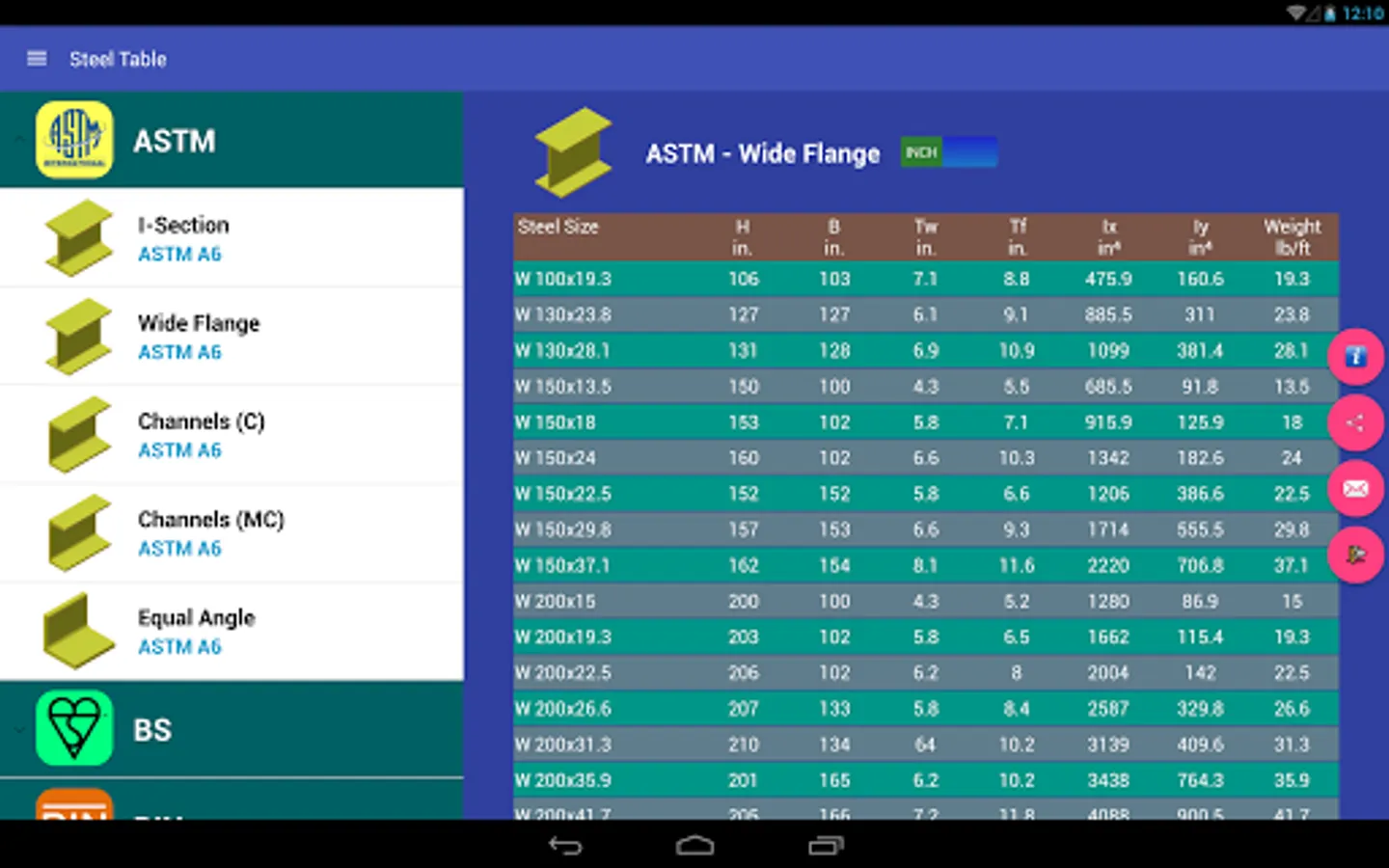This screenshot has width=1389, height=868.
Task: Click the ASTM International logo icon
Action: click(x=74, y=141)
